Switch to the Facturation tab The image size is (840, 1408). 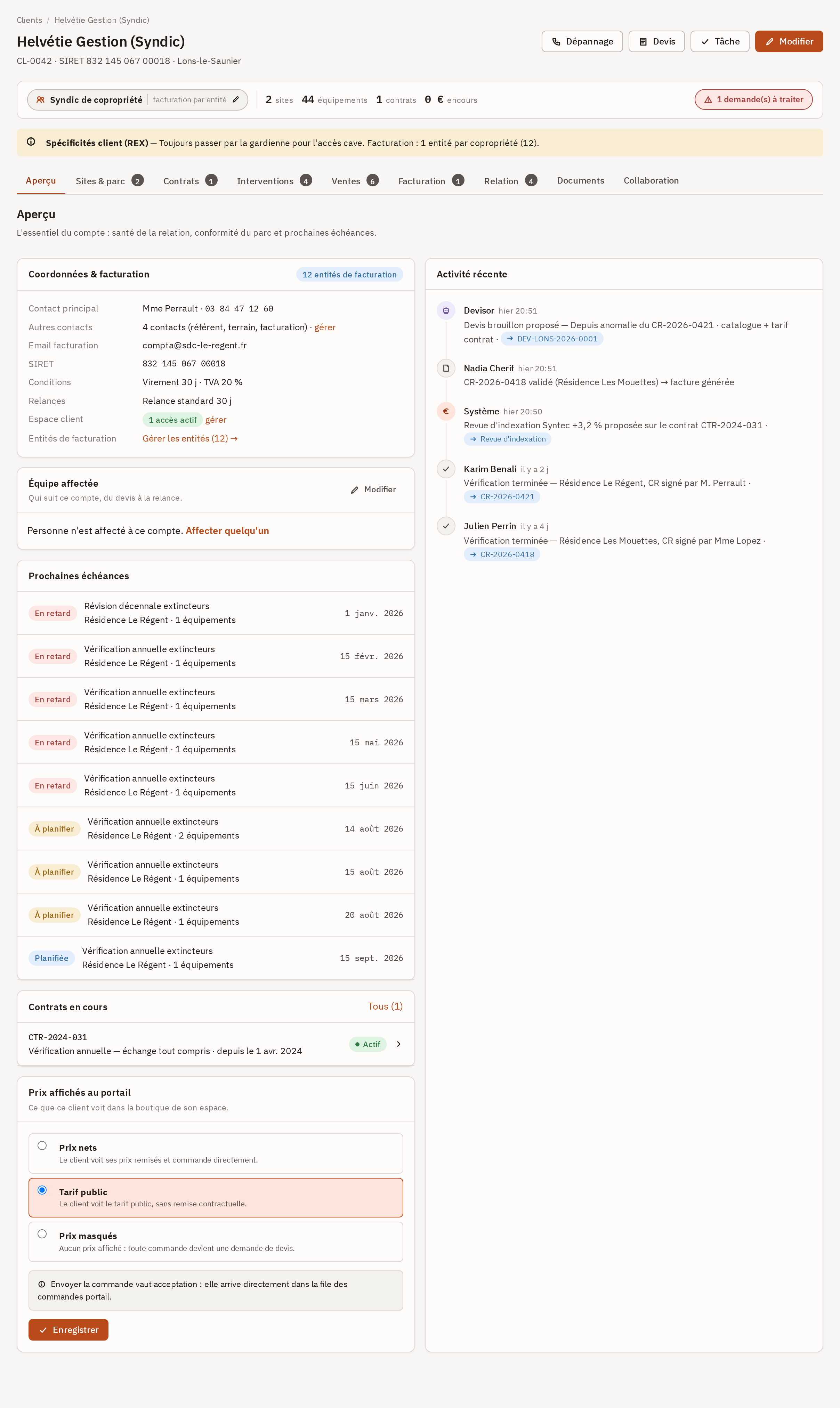(431, 180)
